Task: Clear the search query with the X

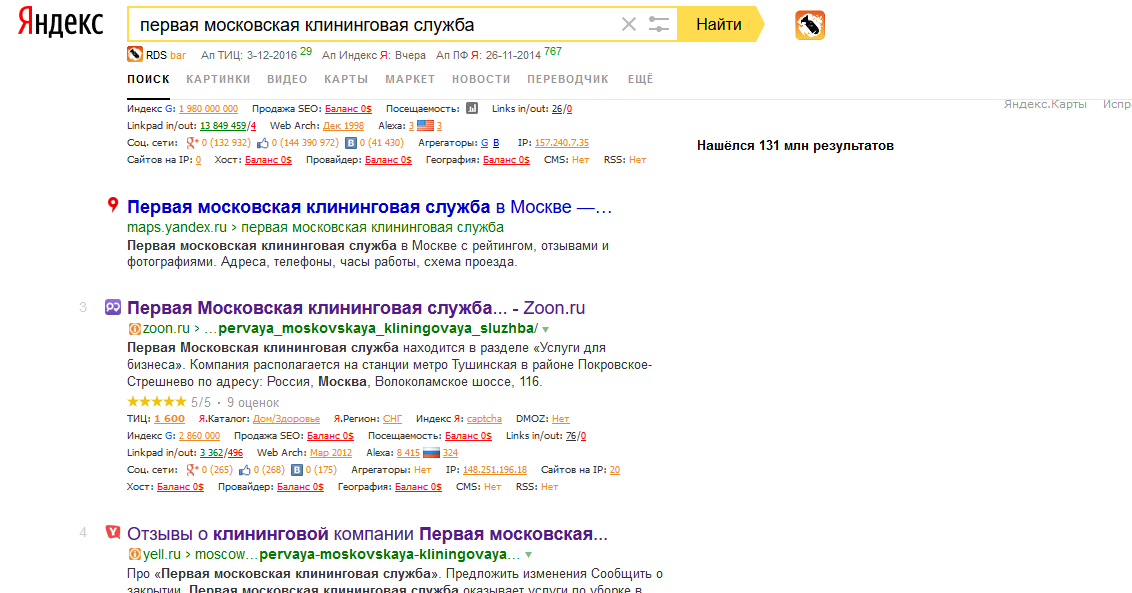Action: point(629,25)
